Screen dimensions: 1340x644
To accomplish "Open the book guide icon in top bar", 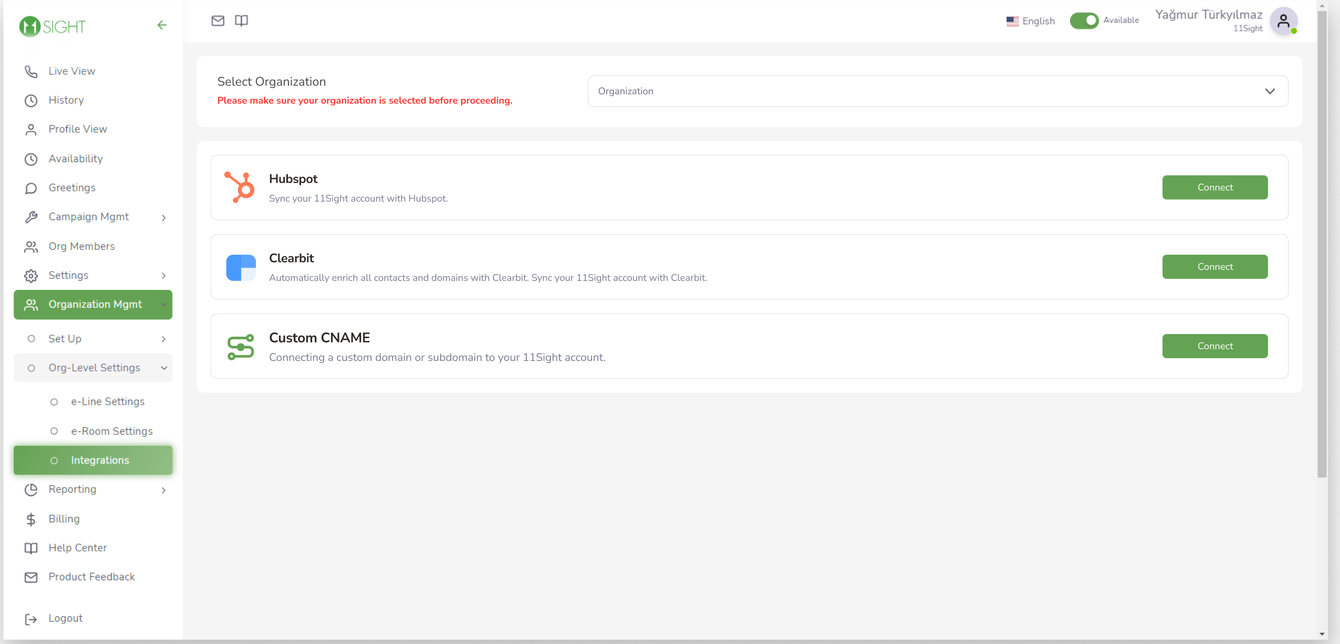I will click(x=241, y=20).
